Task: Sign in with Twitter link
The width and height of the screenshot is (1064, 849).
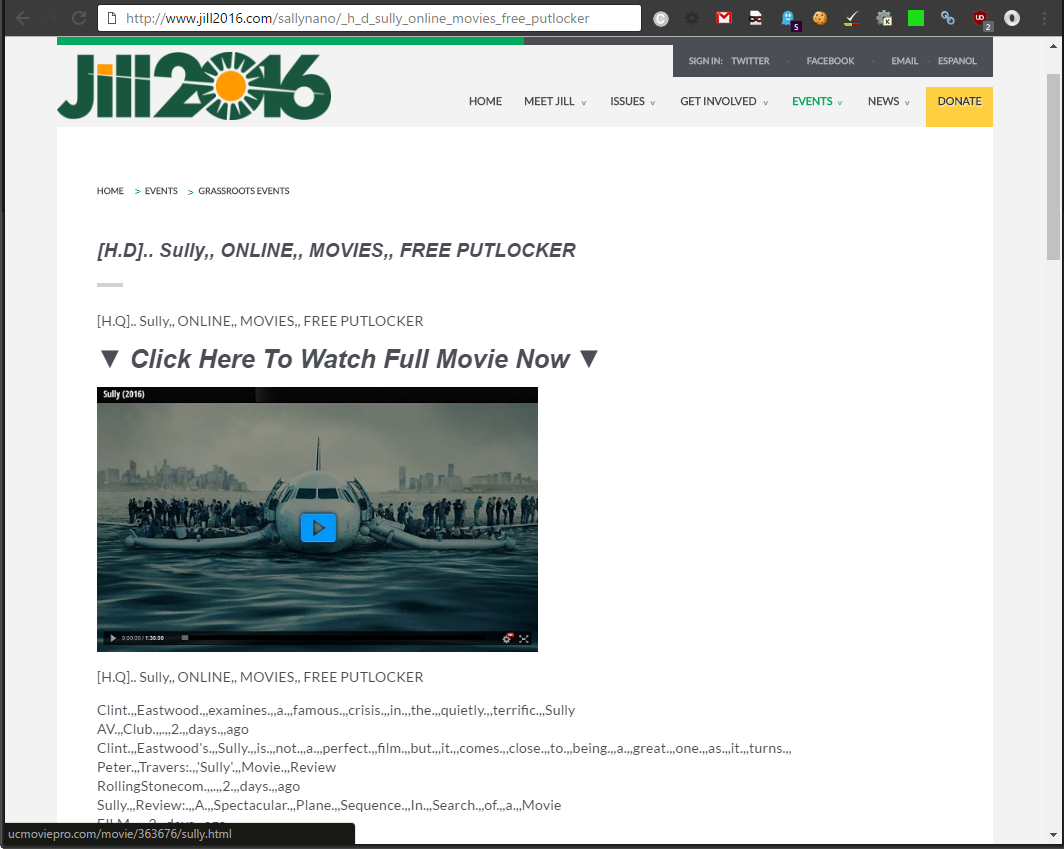Action: (x=750, y=61)
